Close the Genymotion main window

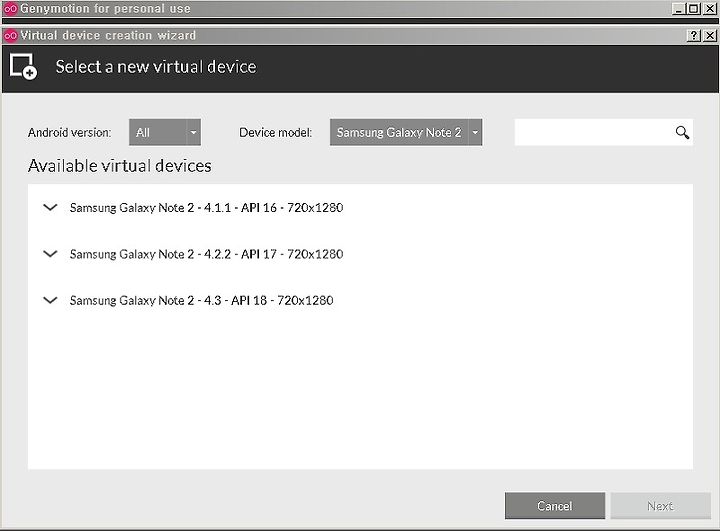[709, 9]
